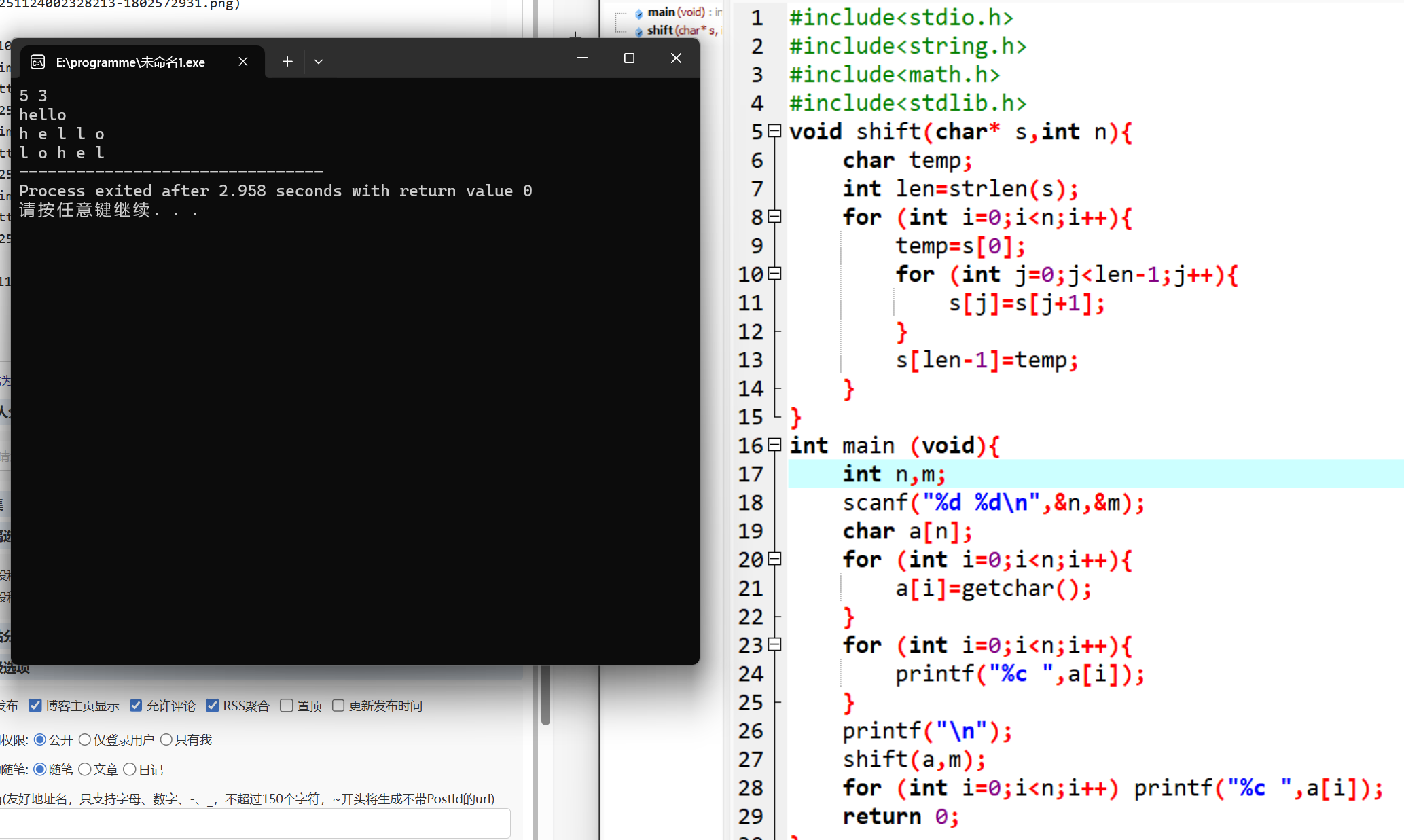Viewport: 1404px width, 840px height.
Task: Uncheck 博客主页显示 checkbox
Action: 35,706
